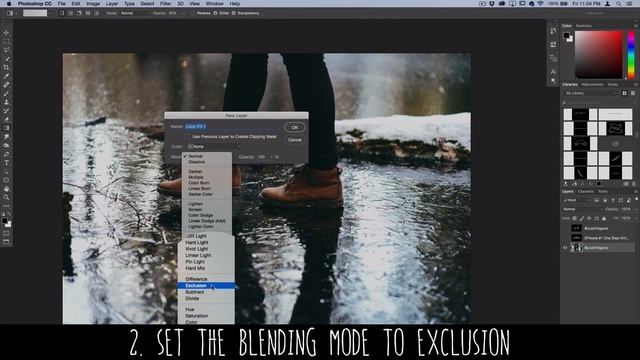The width and height of the screenshot is (640, 360).
Task: Select the Horizontal Type tool
Action: click(x=6, y=162)
